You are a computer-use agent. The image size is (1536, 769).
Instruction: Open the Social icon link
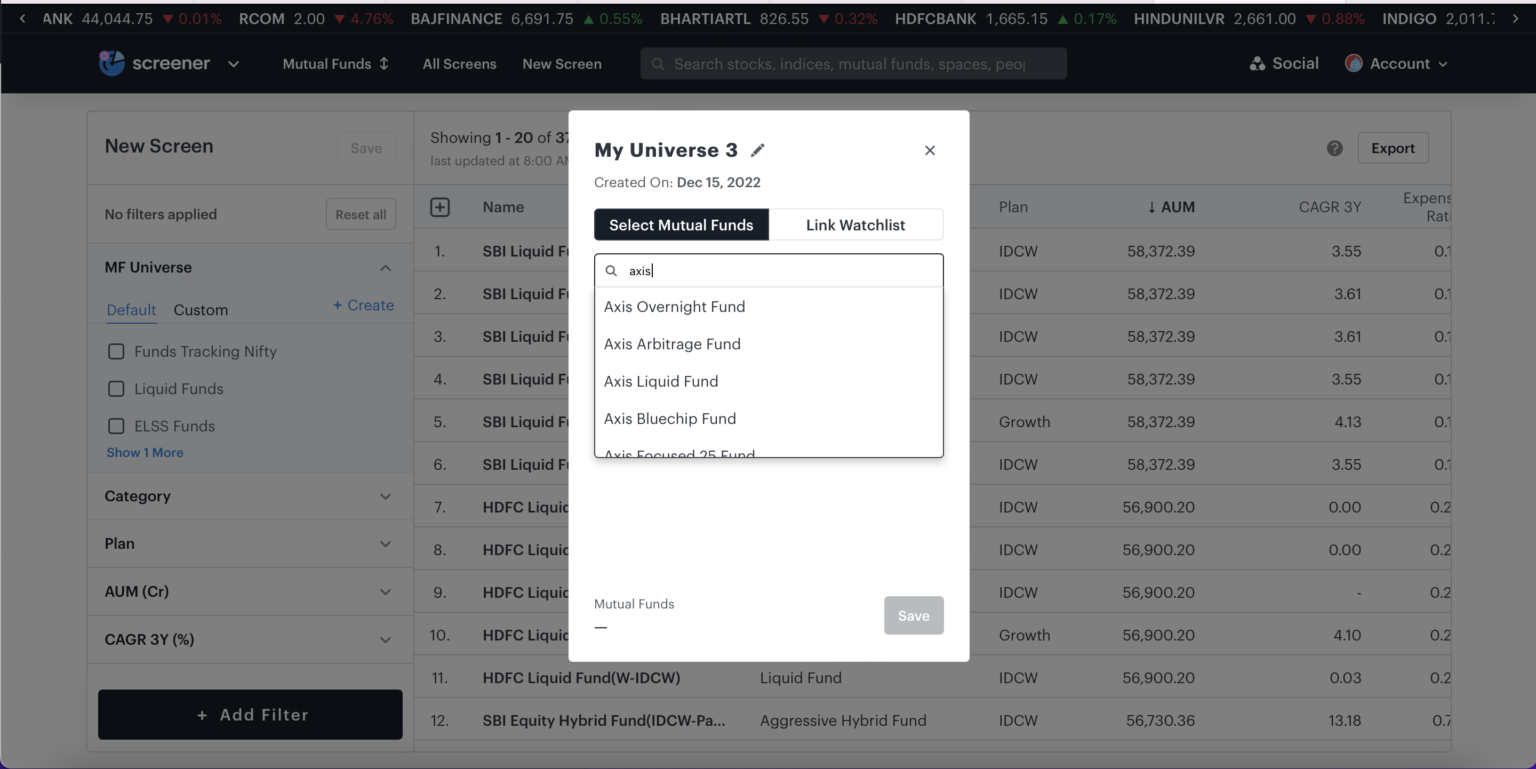pyautogui.click(x=1257, y=64)
